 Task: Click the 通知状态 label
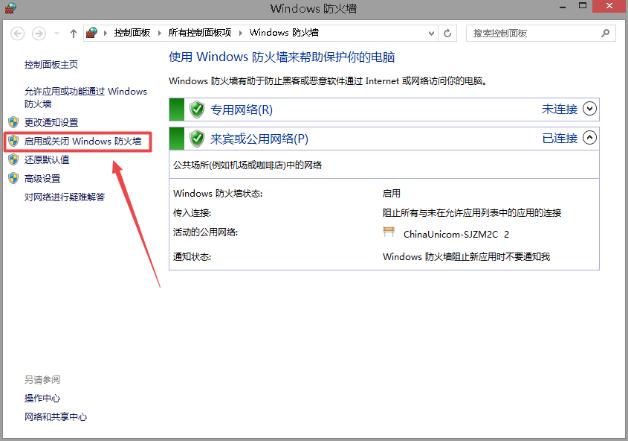pyautogui.click(x=192, y=257)
